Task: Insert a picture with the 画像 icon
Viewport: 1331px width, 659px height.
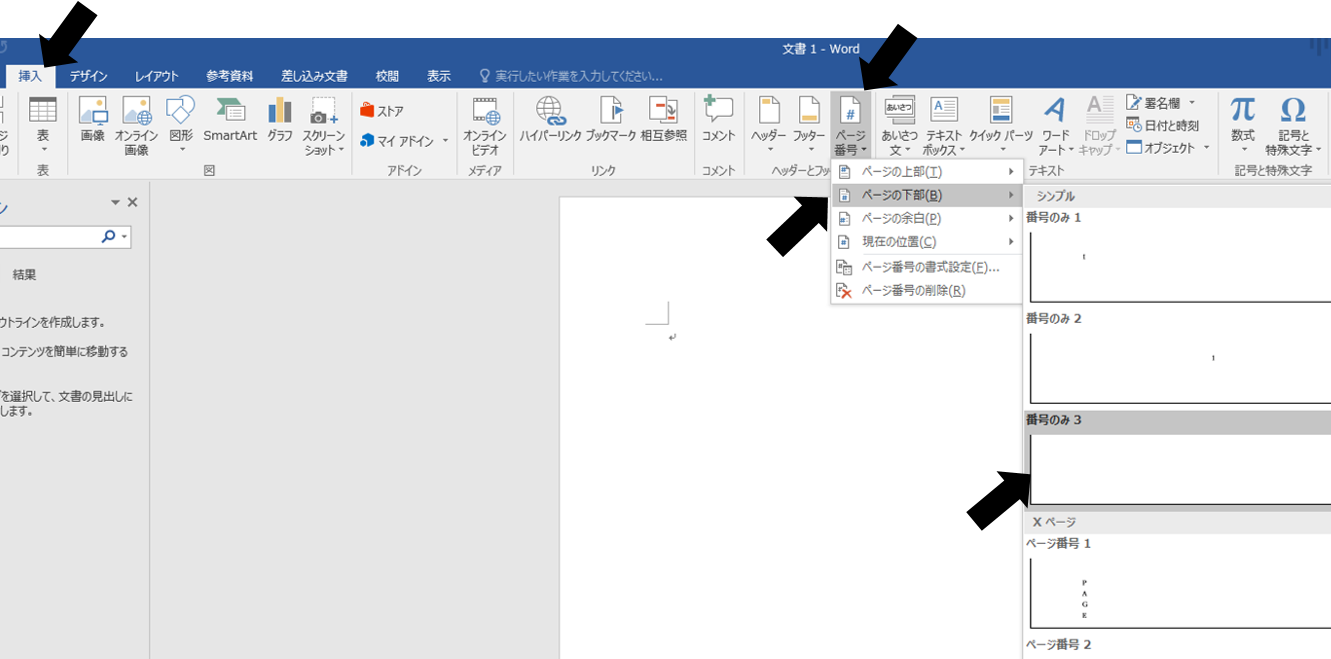Action: pos(93,120)
